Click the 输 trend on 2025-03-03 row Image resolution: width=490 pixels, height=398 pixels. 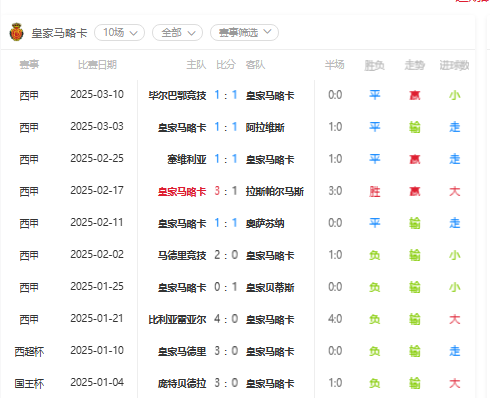pyautogui.click(x=414, y=127)
